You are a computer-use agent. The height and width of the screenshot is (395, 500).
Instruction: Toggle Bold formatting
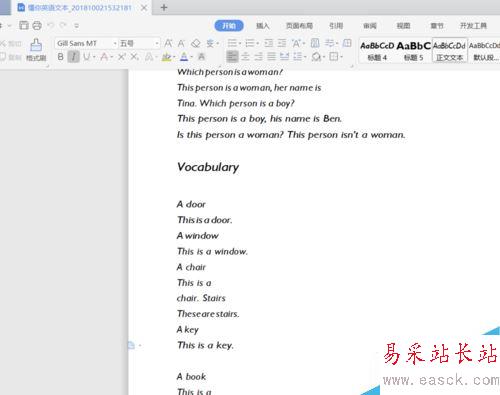(60, 57)
